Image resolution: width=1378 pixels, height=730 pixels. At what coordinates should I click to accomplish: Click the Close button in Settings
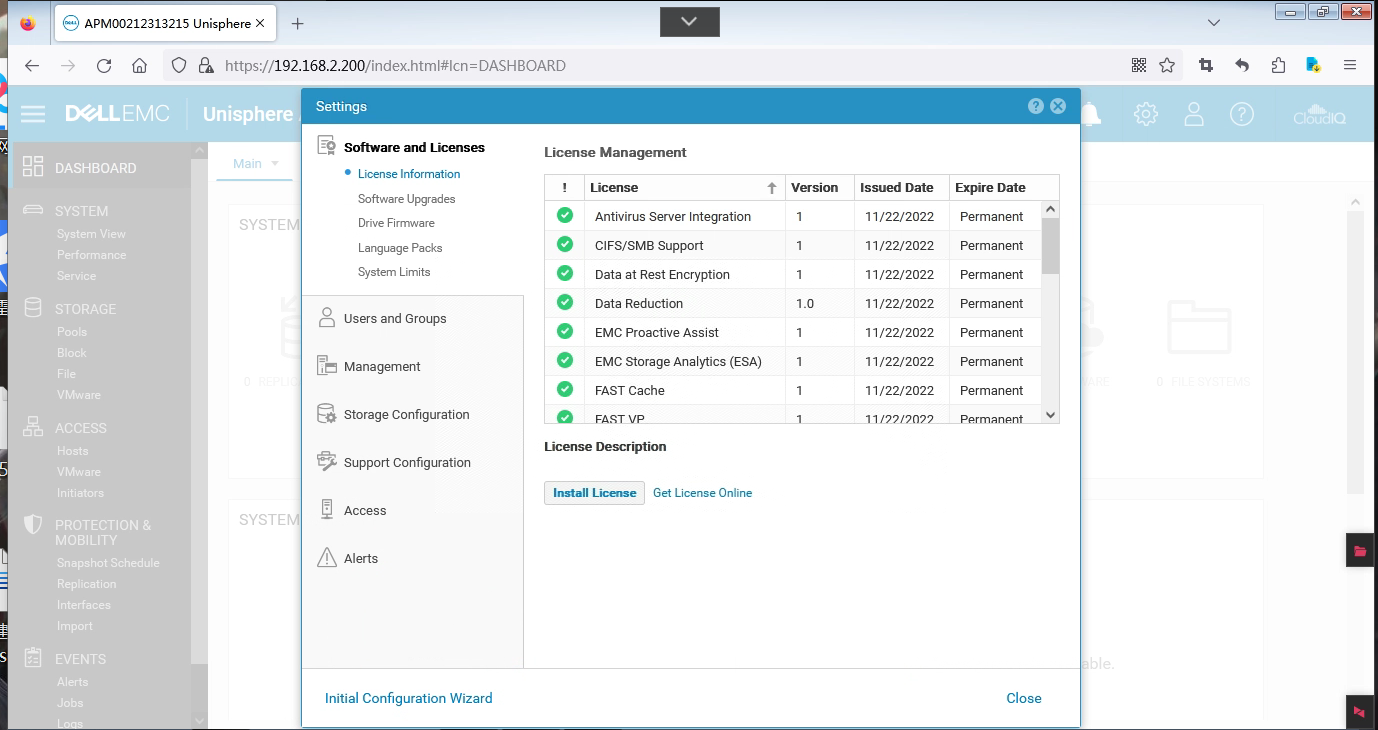(x=1024, y=698)
